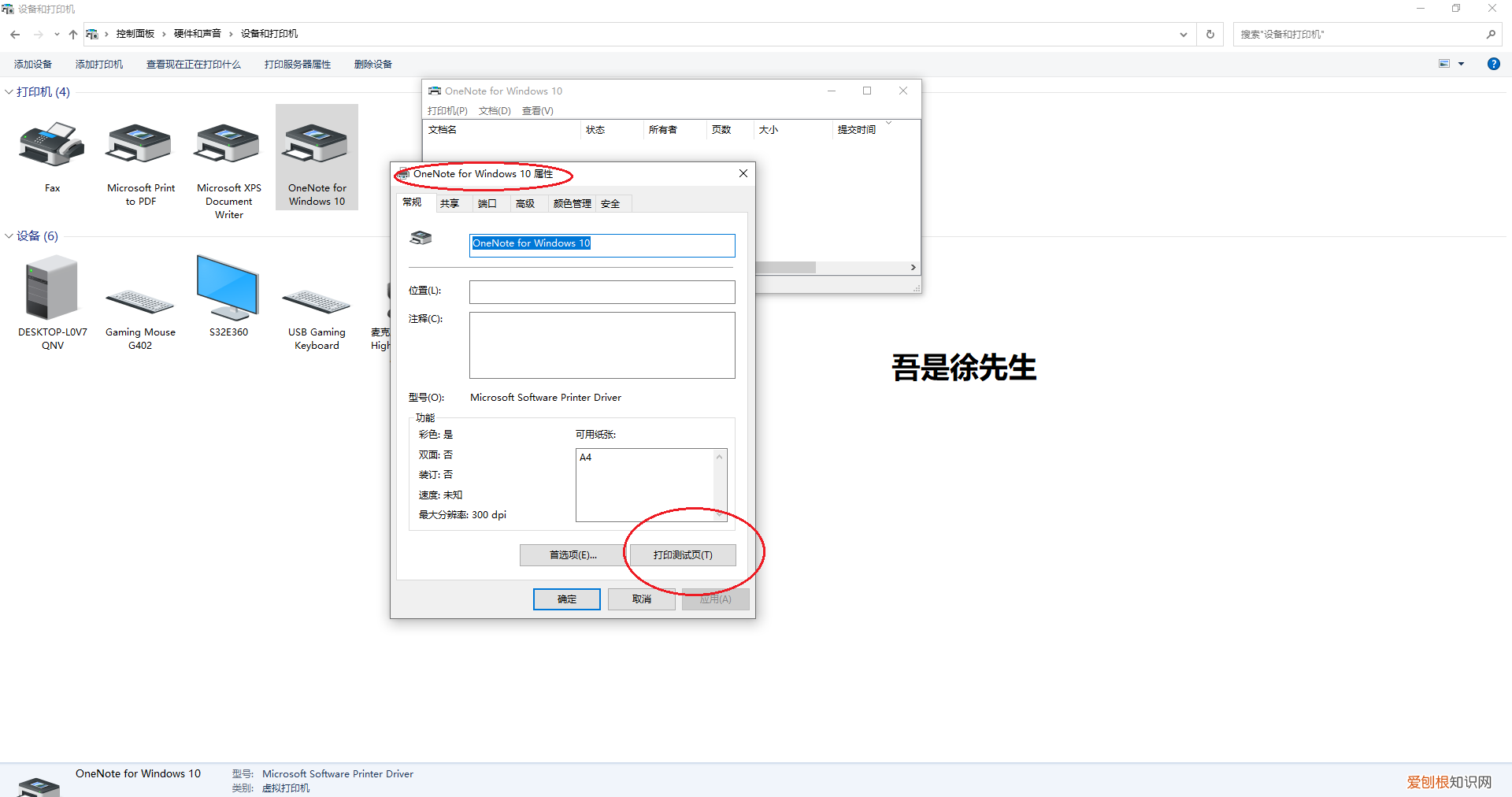
Task: Click the 打印测试页(T) button
Action: [x=683, y=555]
